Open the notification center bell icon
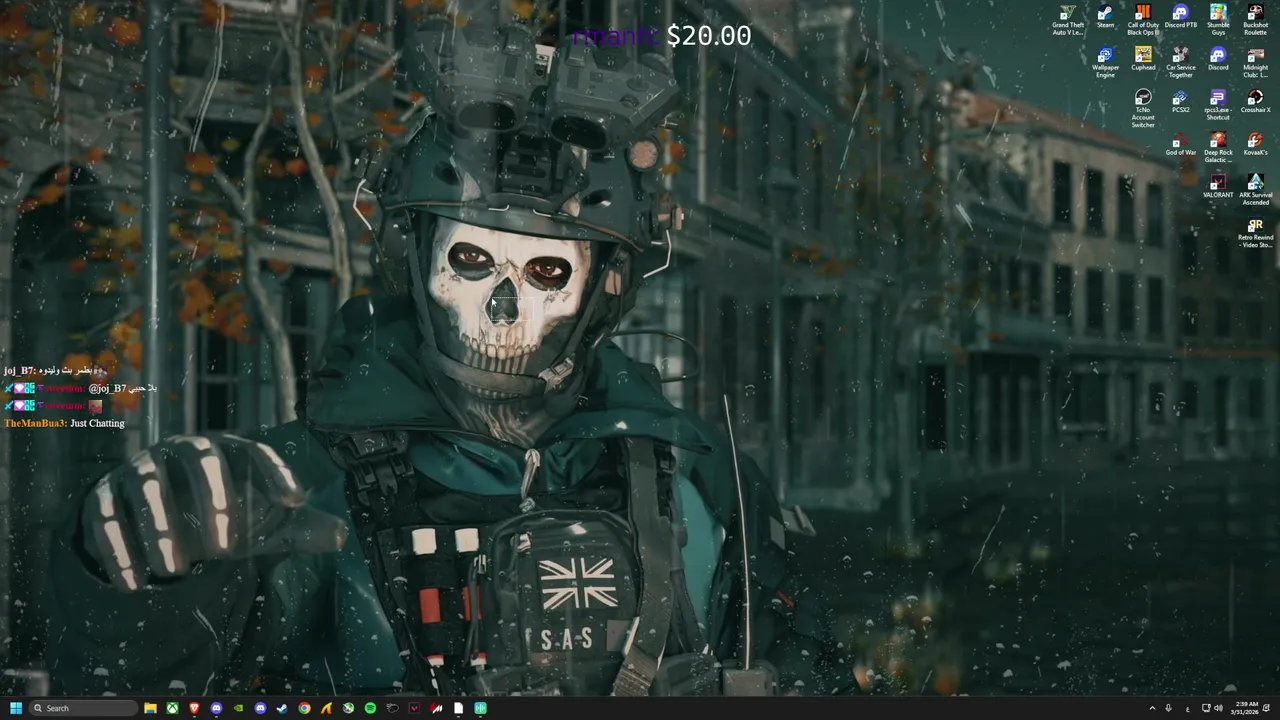Image resolution: width=1280 pixels, height=720 pixels. [x=1266, y=708]
